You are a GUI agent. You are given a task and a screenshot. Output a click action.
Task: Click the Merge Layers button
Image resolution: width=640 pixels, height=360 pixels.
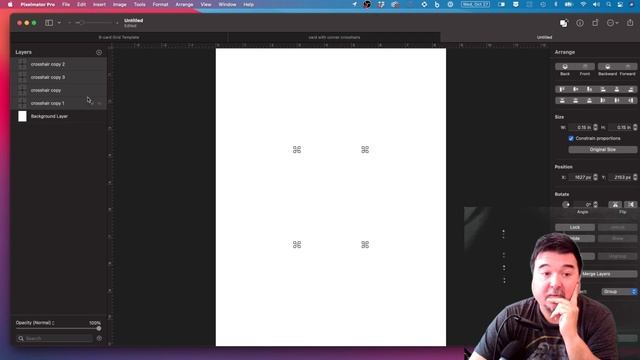[x=608, y=274]
